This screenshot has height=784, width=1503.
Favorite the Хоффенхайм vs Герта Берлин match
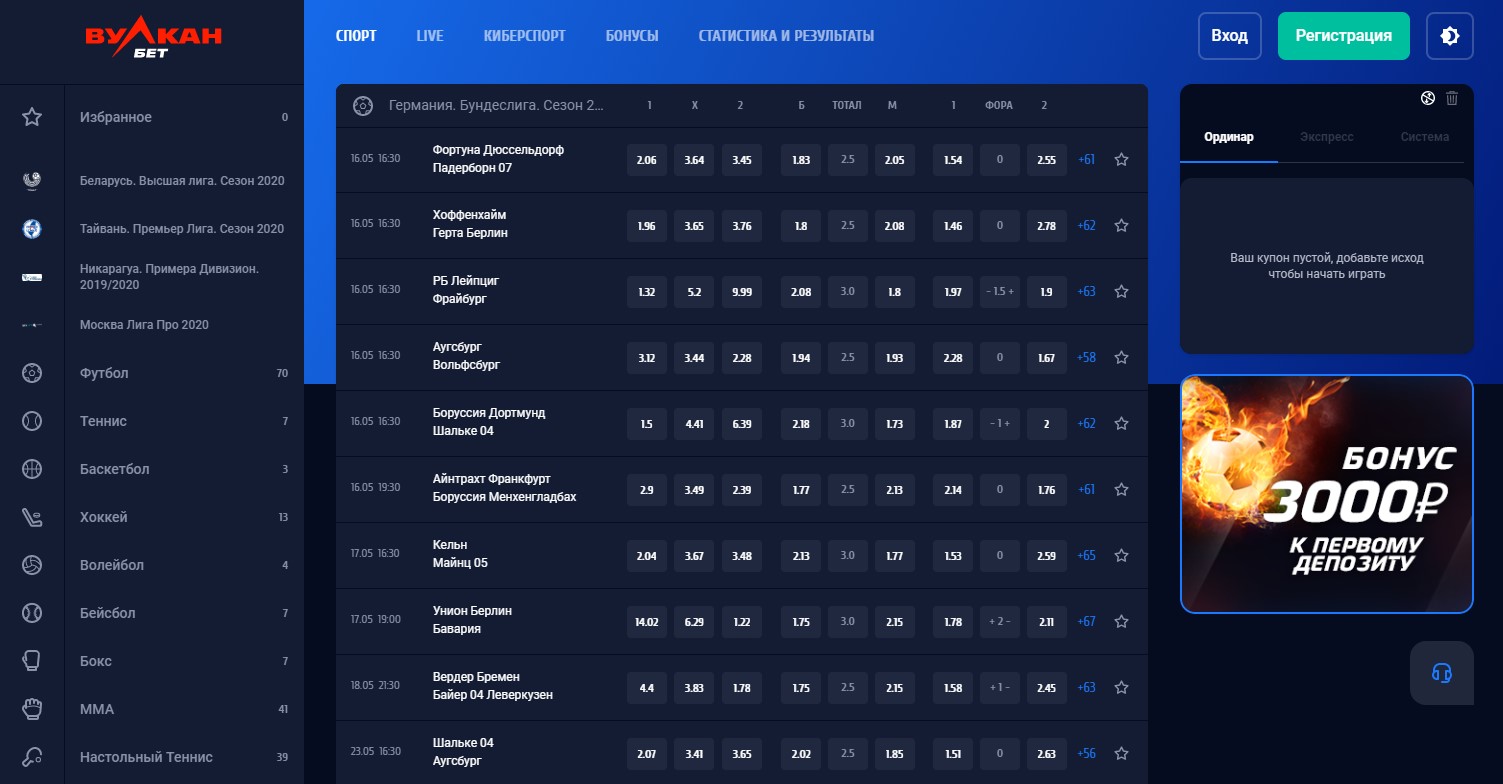[x=1121, y=226]
